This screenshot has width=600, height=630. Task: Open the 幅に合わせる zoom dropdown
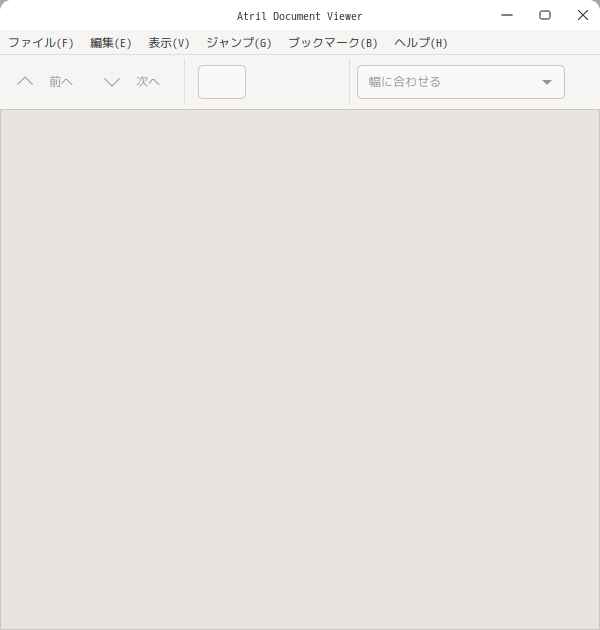[461, 82]
